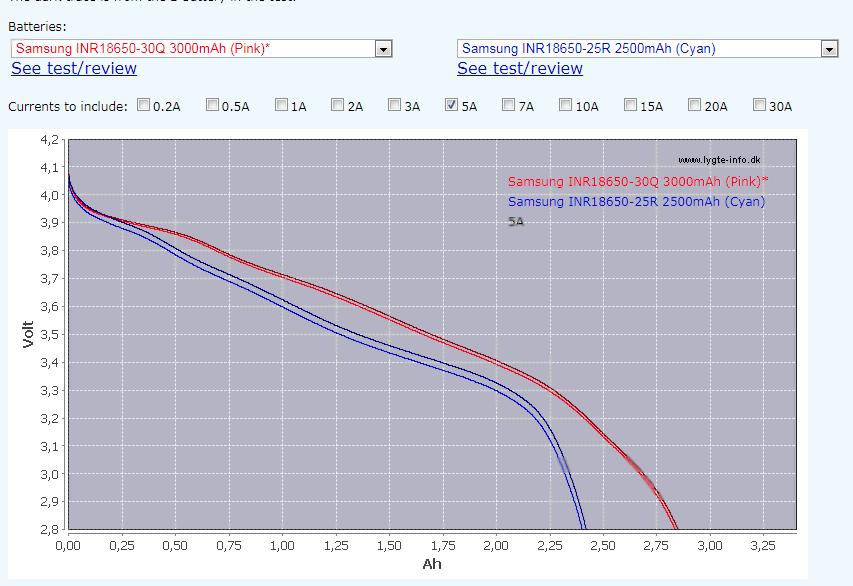Click the red 30Q legend label in chart
Viewport: 853px width, 586px height.
(x=637, y=182)
